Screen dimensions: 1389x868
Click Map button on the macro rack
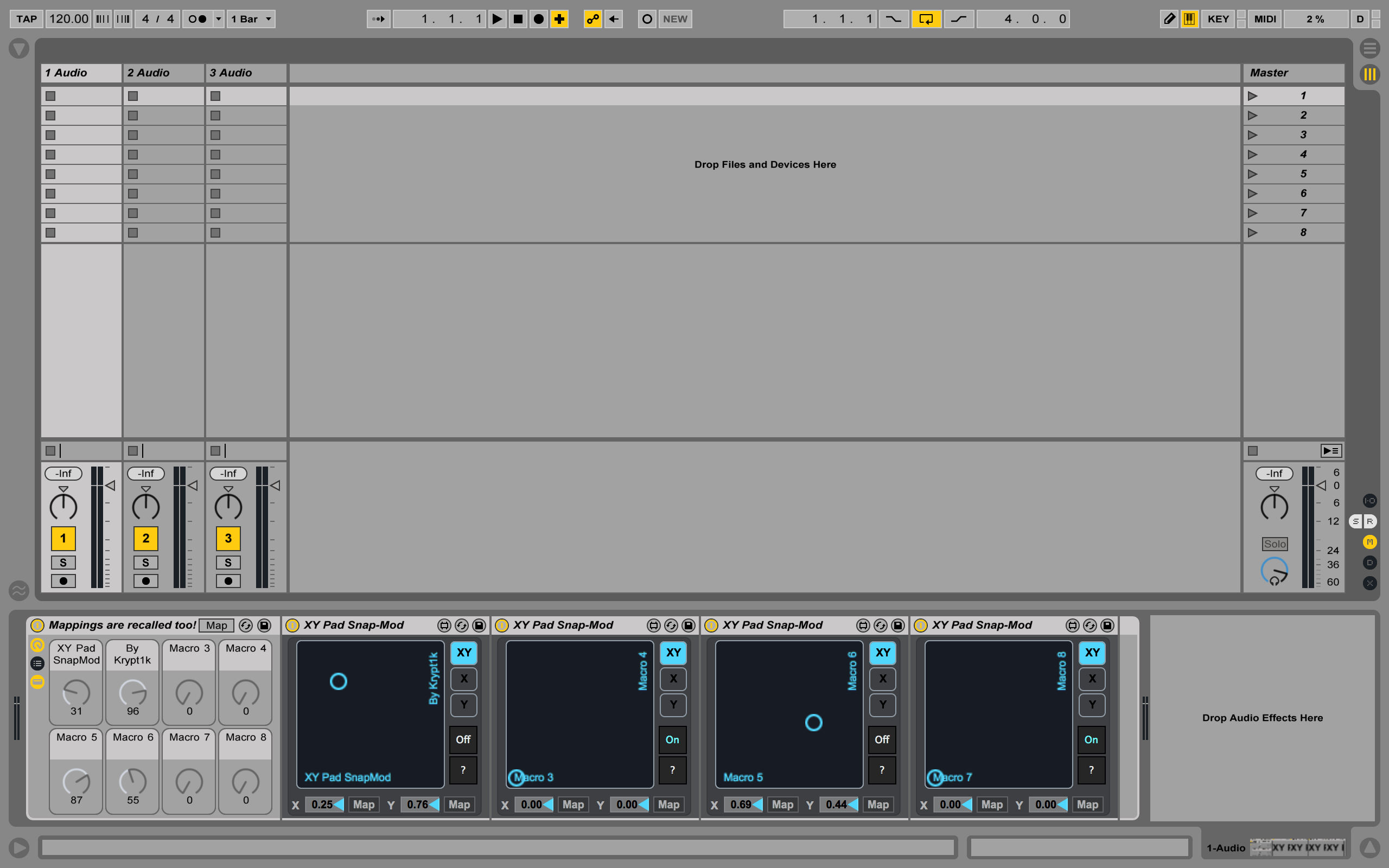216,625
